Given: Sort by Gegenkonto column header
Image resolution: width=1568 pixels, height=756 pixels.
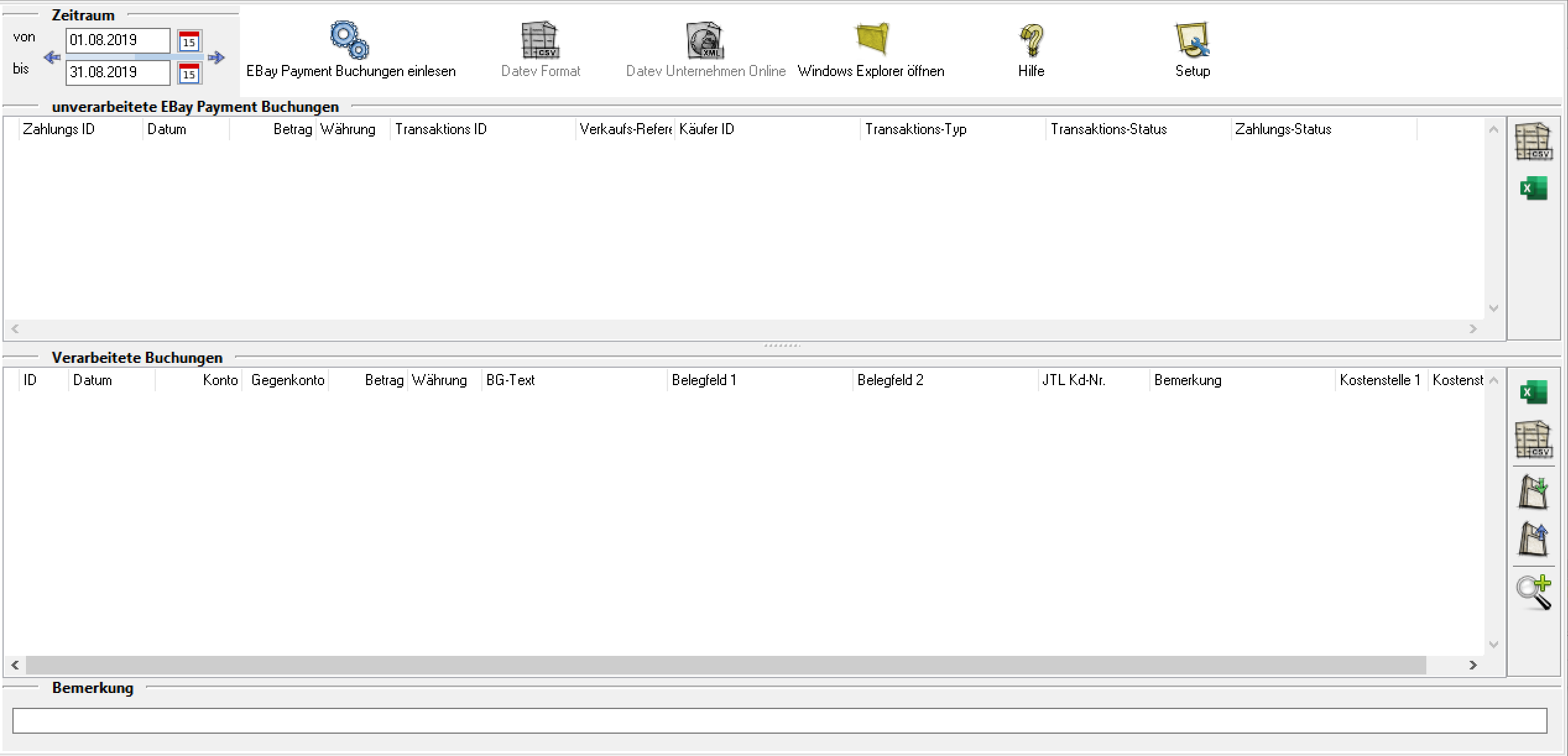Looking at the screenshot, I should (x=287, y=380).
